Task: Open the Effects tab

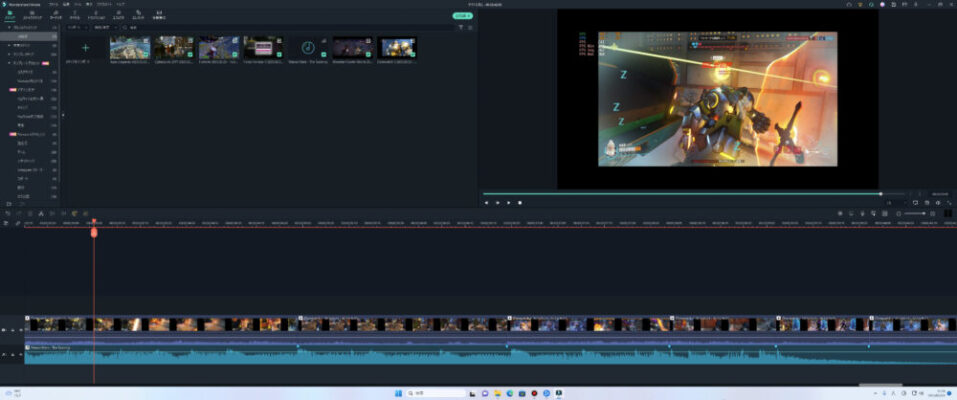Action: point(118,15)
